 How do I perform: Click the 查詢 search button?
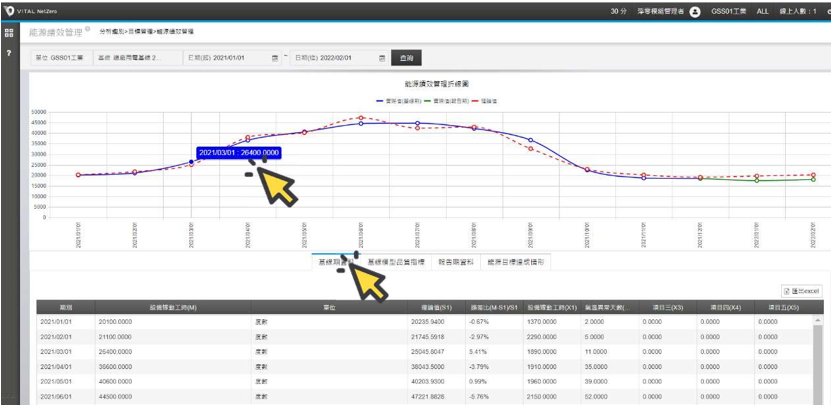[x=405, y=58]
